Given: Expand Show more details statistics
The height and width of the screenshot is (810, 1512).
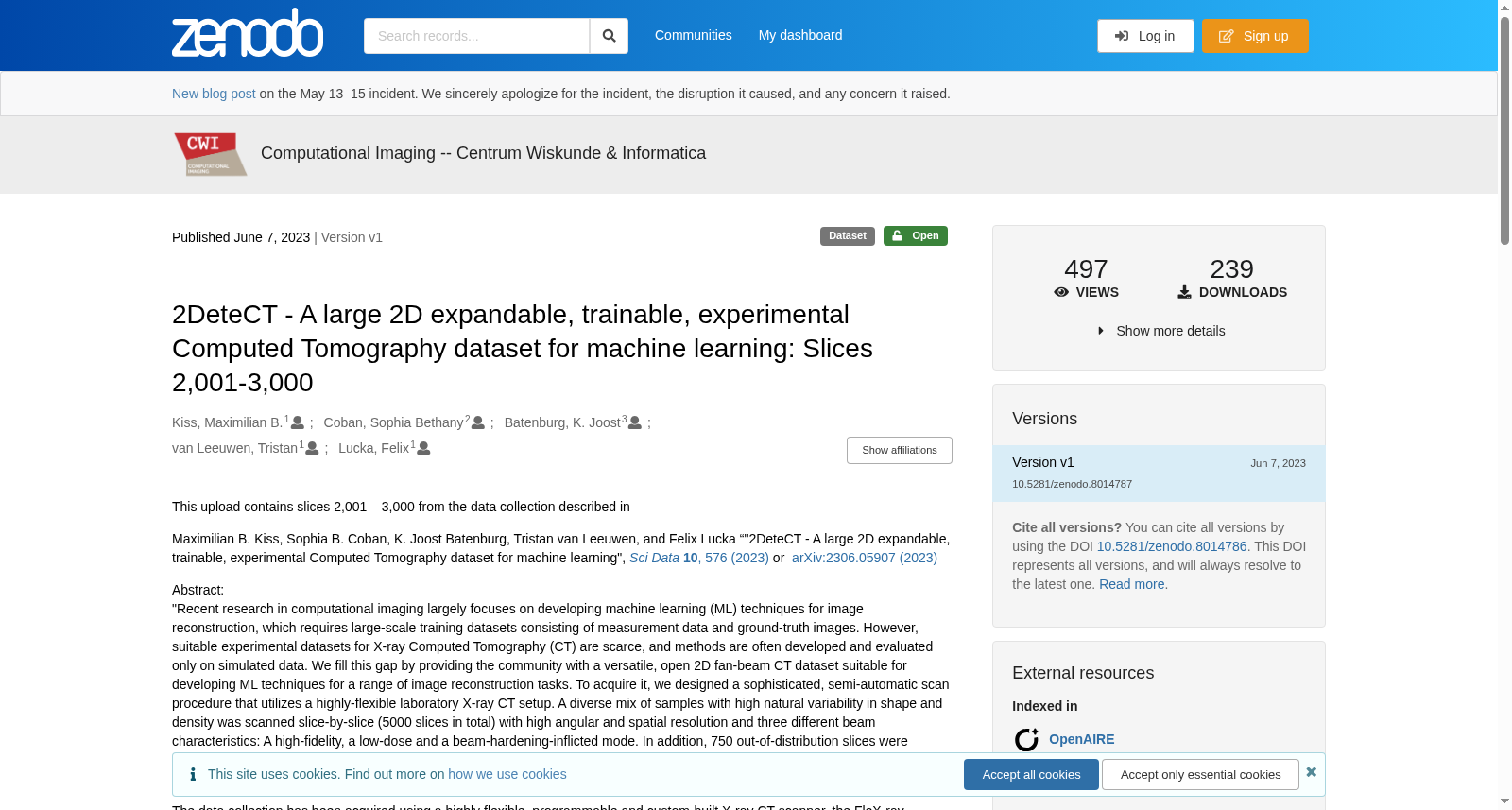Looking at the screenshot, I should pyautogui.click(x=1160, y=331).
